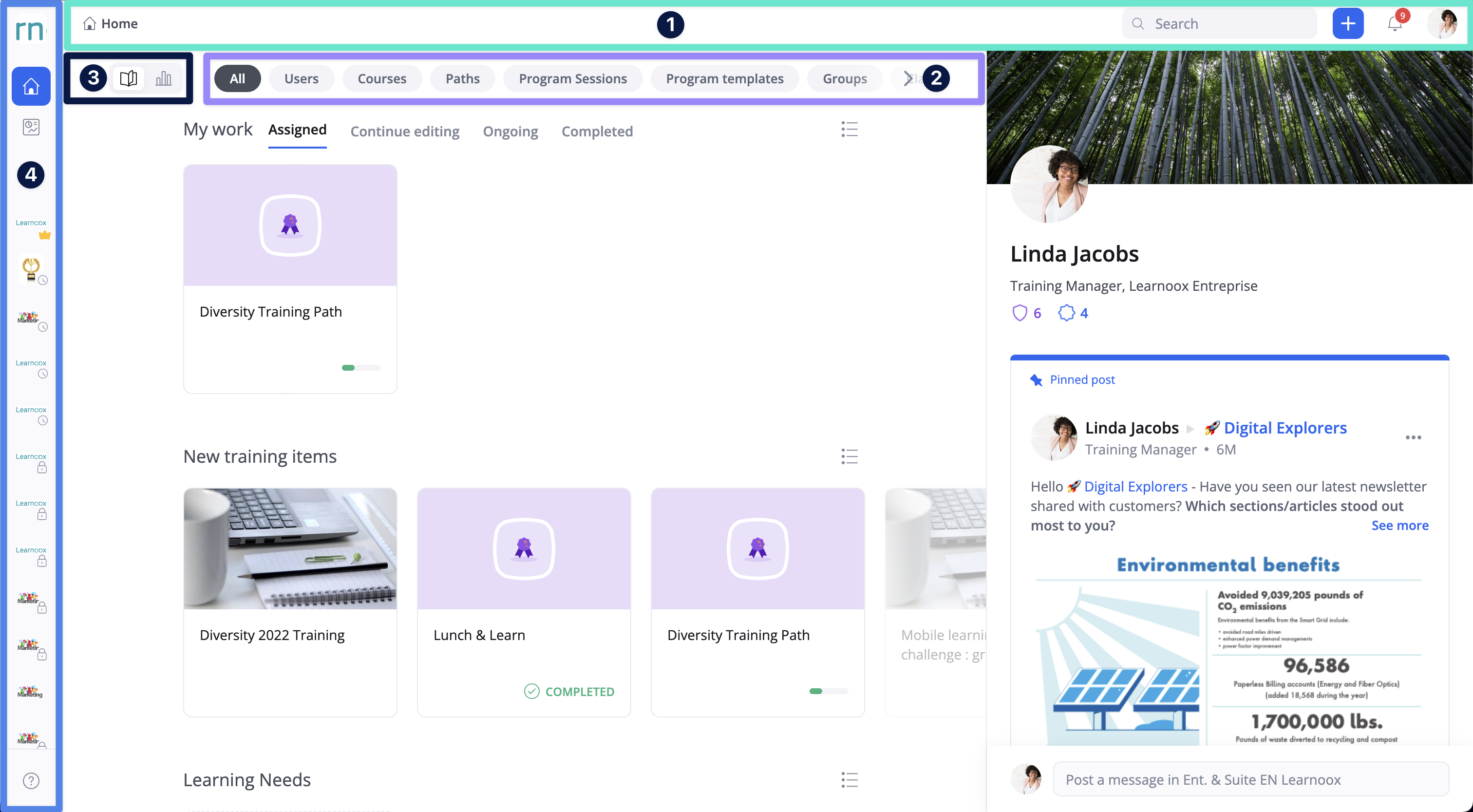Click the Diversity Training Path progress bar
Image resolution: width=1473 pixels, height=812 pixels.
(361, 368)
